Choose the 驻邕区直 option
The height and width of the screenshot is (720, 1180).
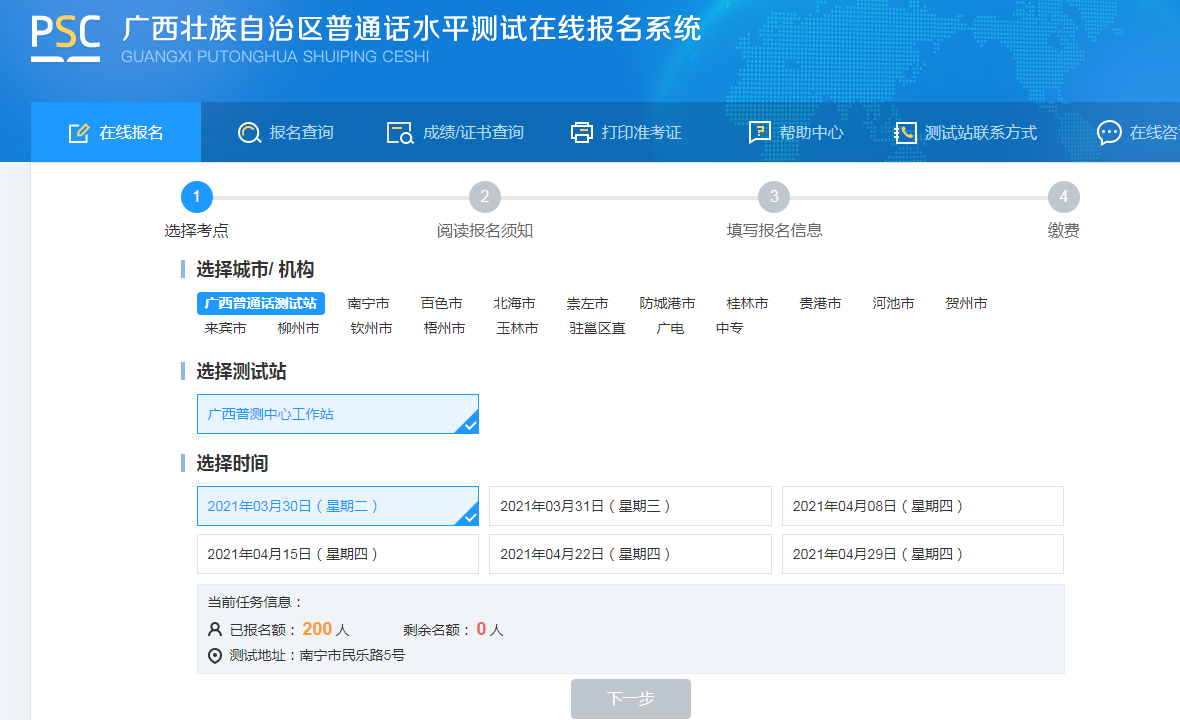(x=598, y=328)
